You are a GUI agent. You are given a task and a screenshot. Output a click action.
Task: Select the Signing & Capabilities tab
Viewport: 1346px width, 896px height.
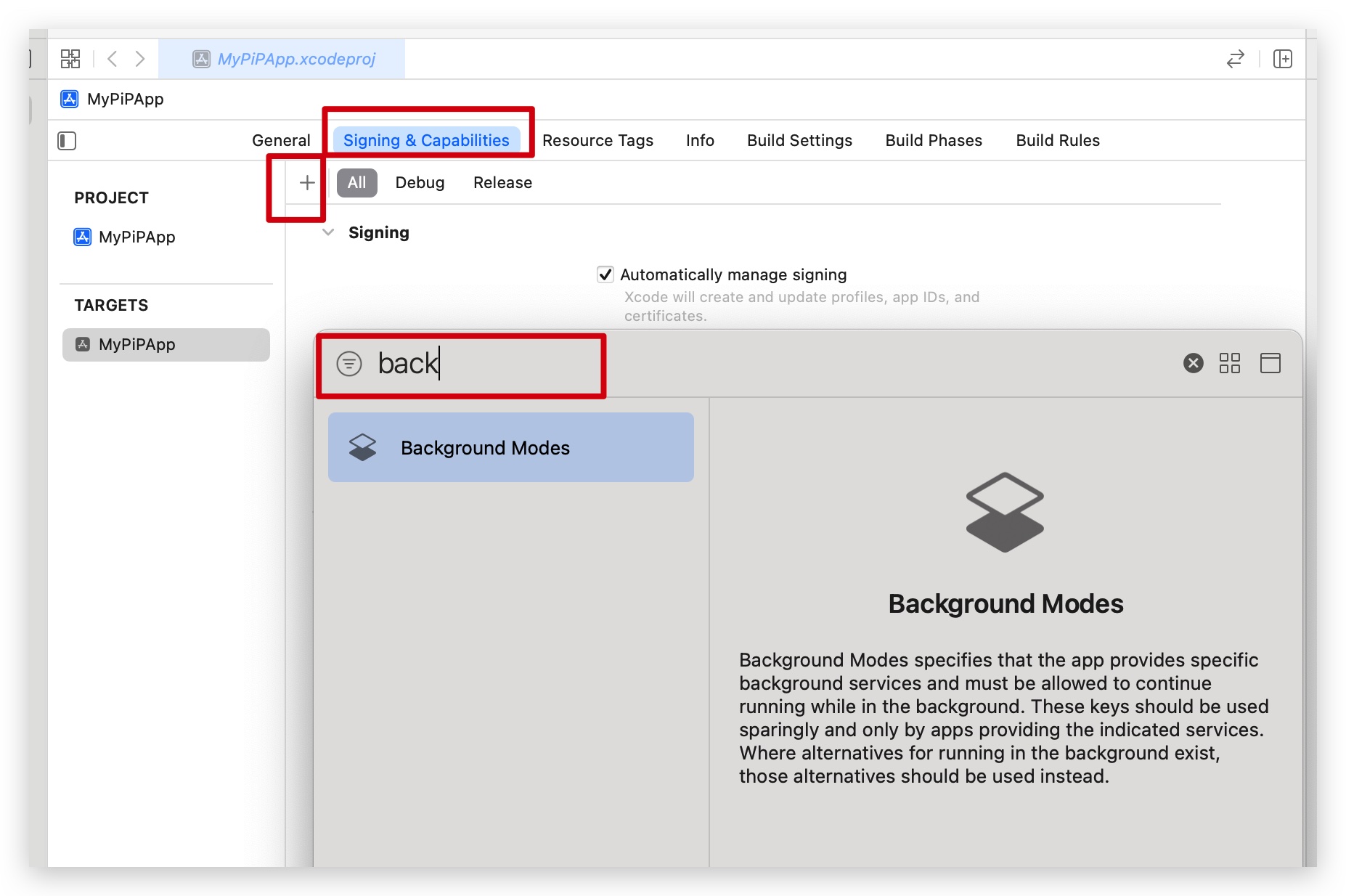[426, 141]
